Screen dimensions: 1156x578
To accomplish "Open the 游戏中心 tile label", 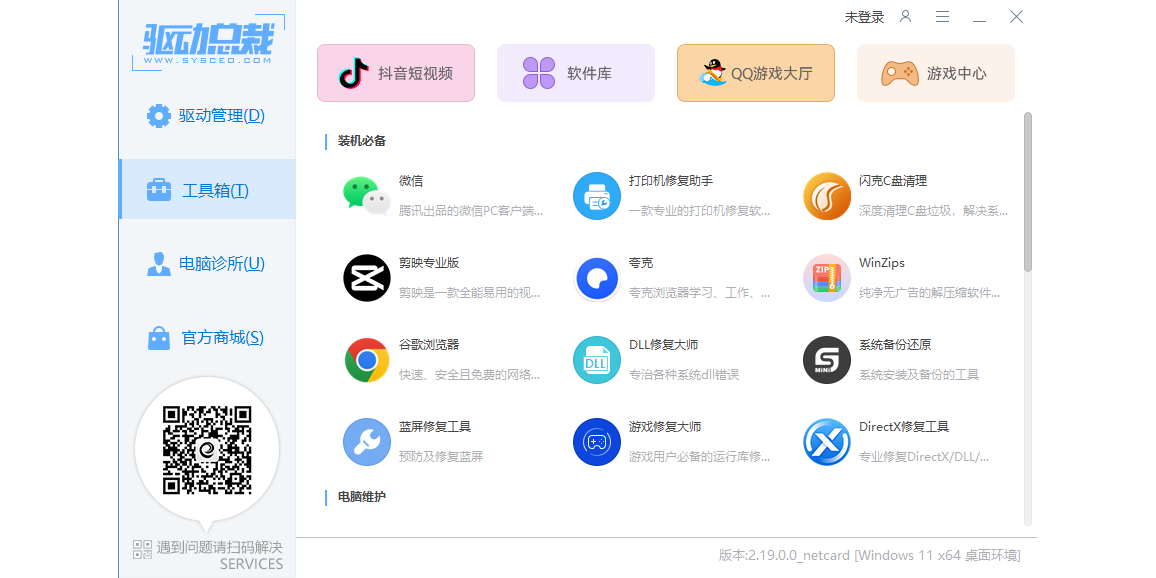I will (x=956, y=74).
